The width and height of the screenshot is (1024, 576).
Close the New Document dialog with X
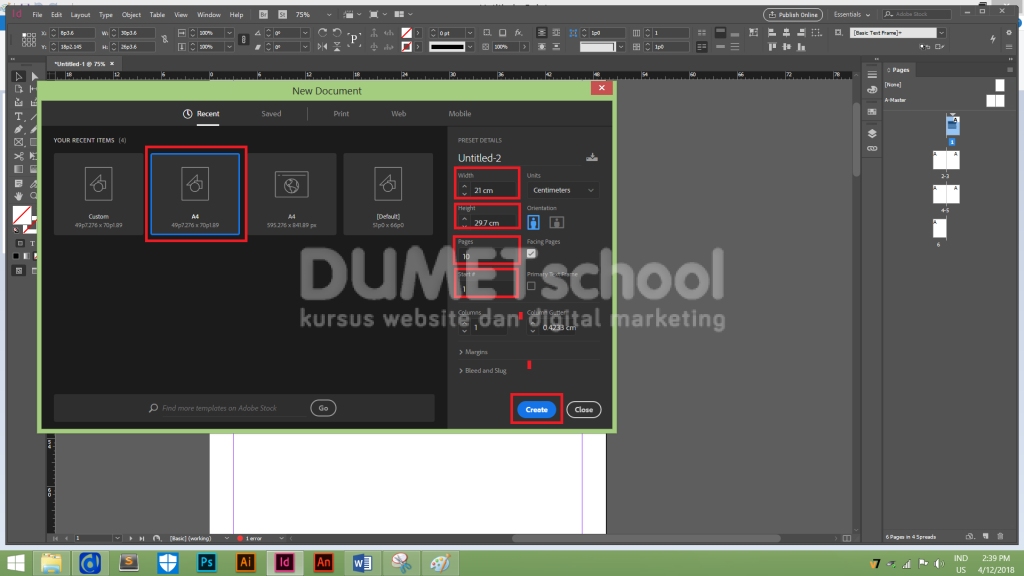[x=601, y=88]
